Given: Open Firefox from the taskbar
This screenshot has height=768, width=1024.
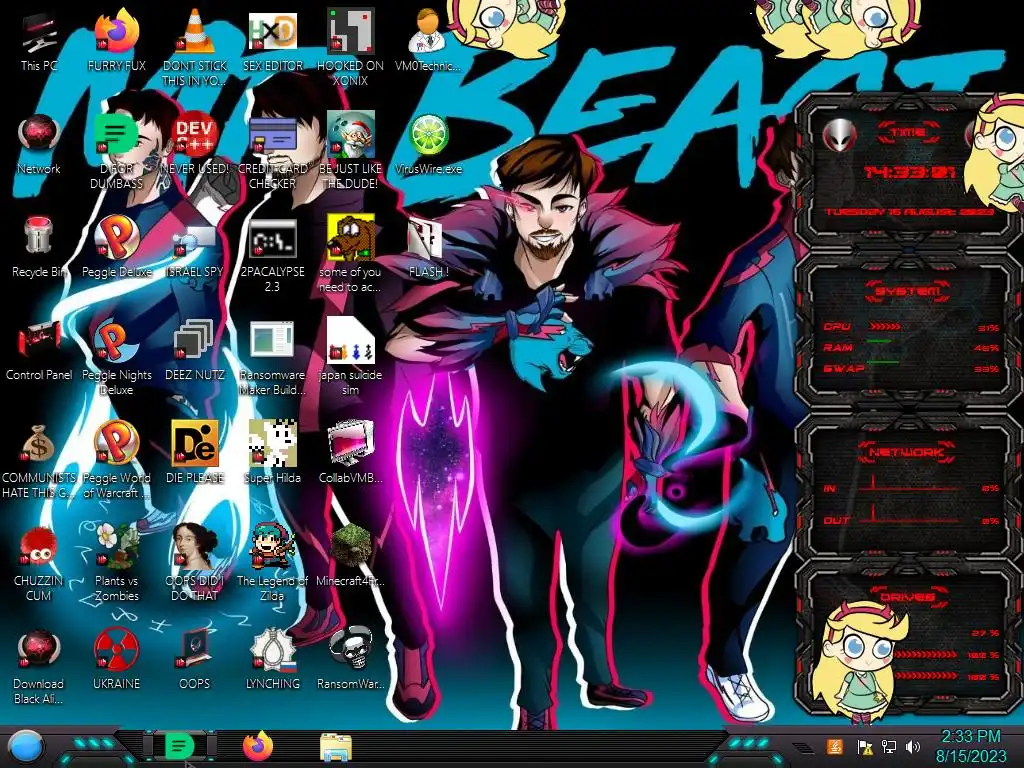Looking at the screenshot, I should click(258, 746).
